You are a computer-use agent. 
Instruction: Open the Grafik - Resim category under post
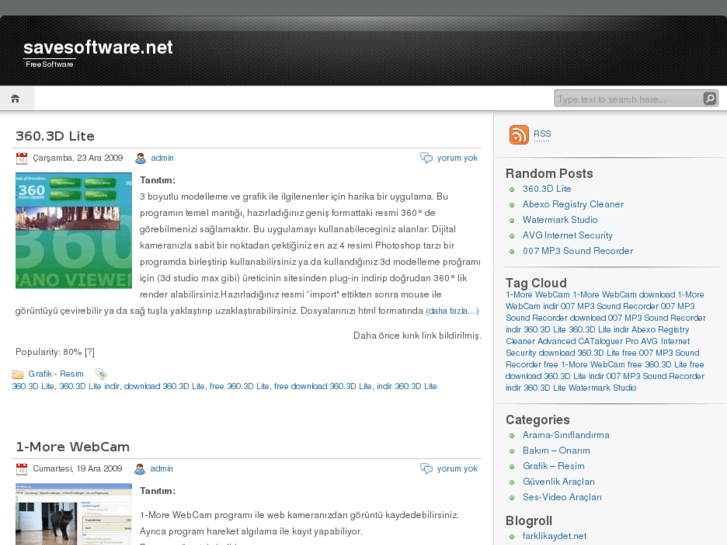(56, 374)
